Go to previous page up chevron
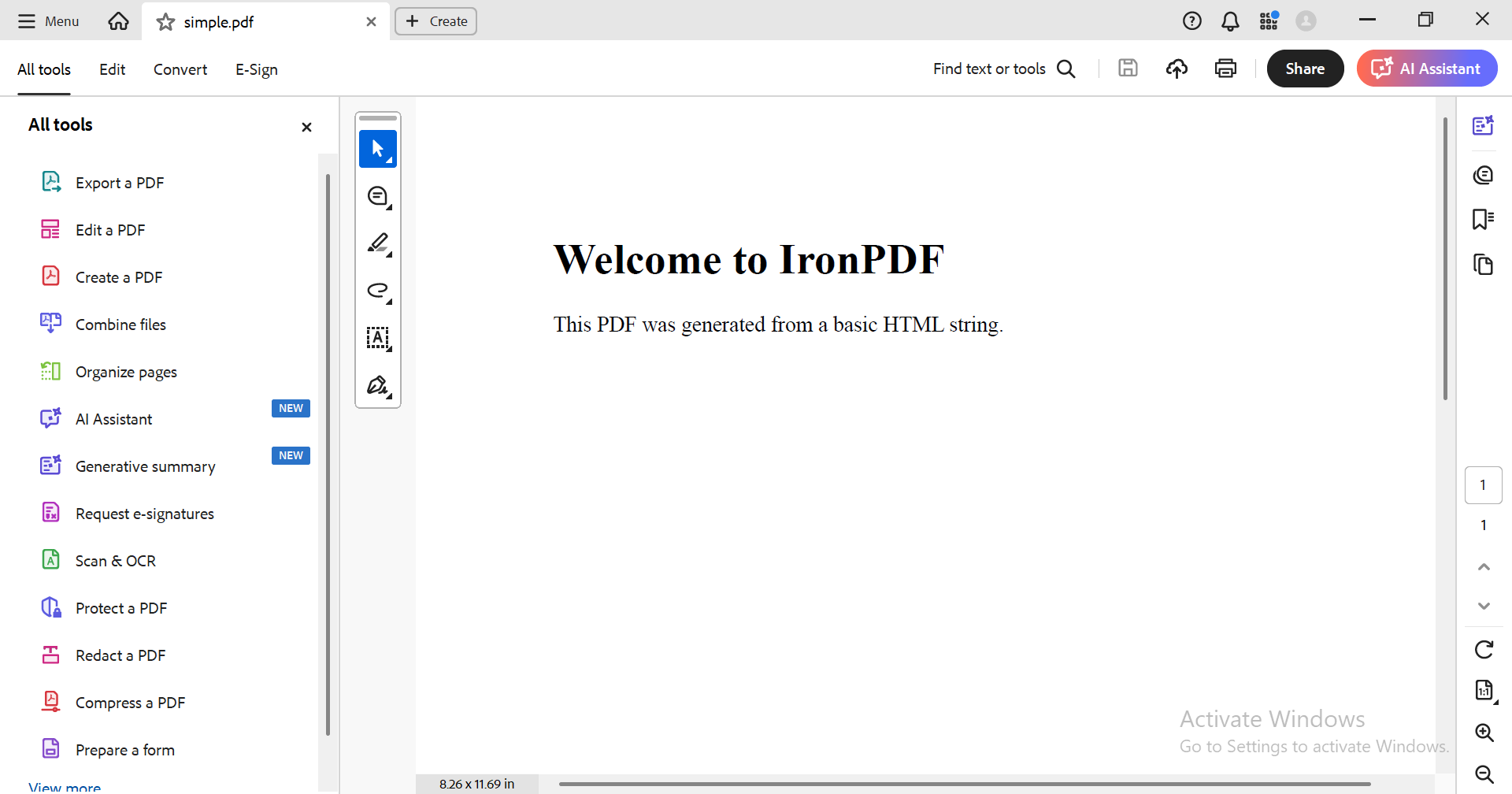This screenshot has width=1512, height=794. (1484, 567)
